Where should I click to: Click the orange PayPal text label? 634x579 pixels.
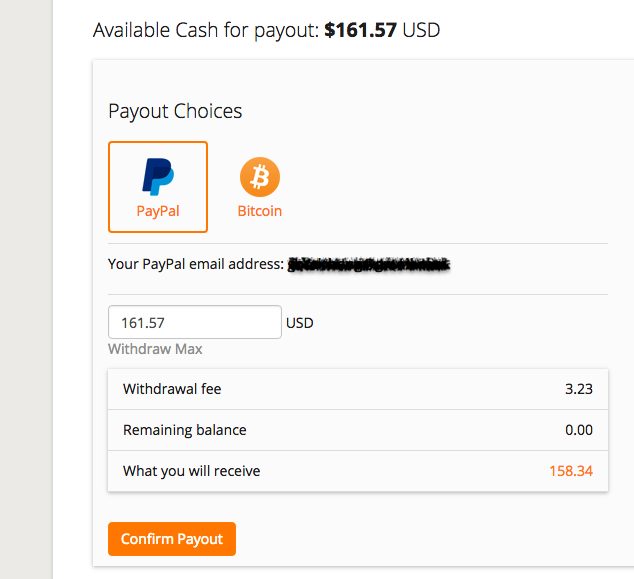(158, 211)
